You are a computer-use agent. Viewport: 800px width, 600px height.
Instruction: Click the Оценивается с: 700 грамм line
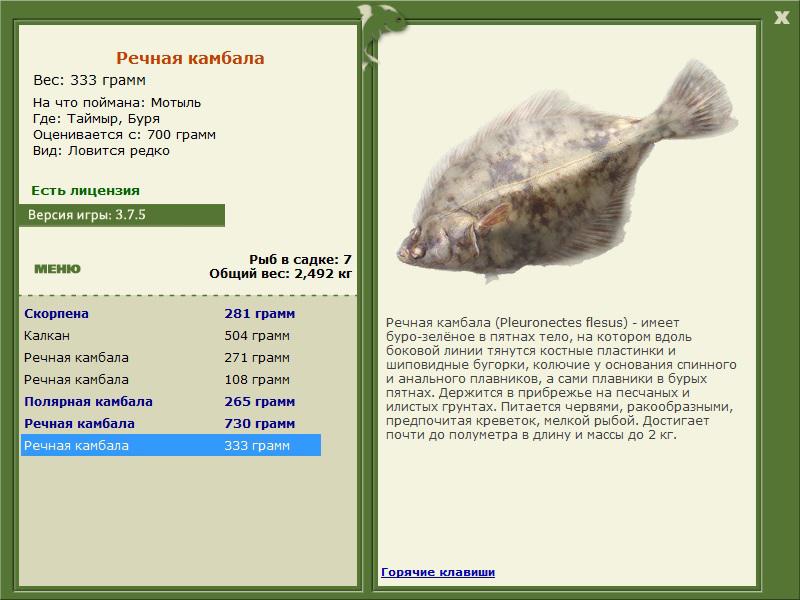(124, 135)
